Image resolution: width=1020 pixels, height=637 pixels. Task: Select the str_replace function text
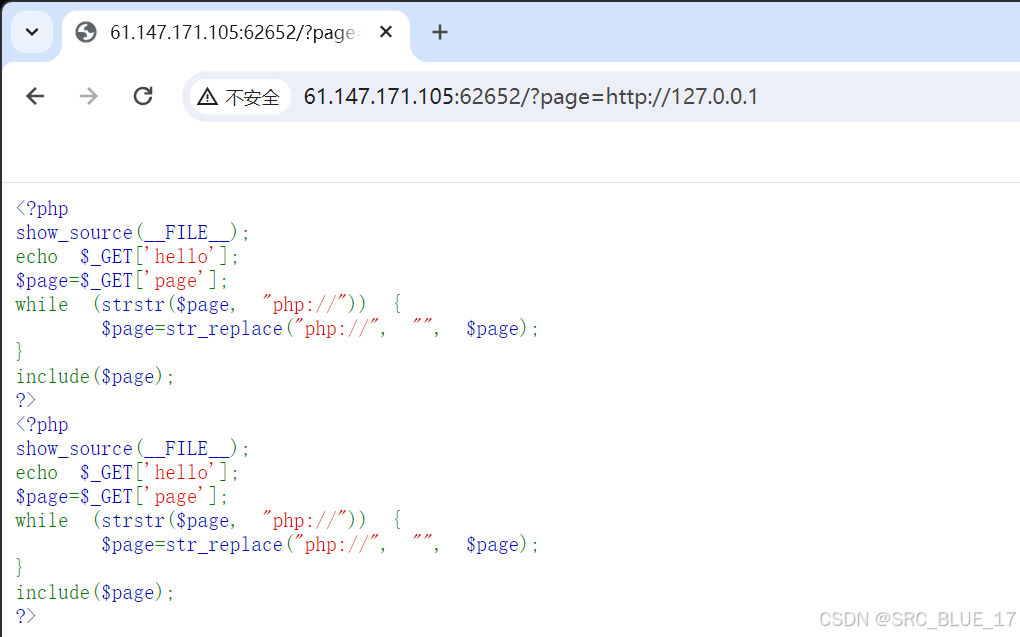click(207, 328)
